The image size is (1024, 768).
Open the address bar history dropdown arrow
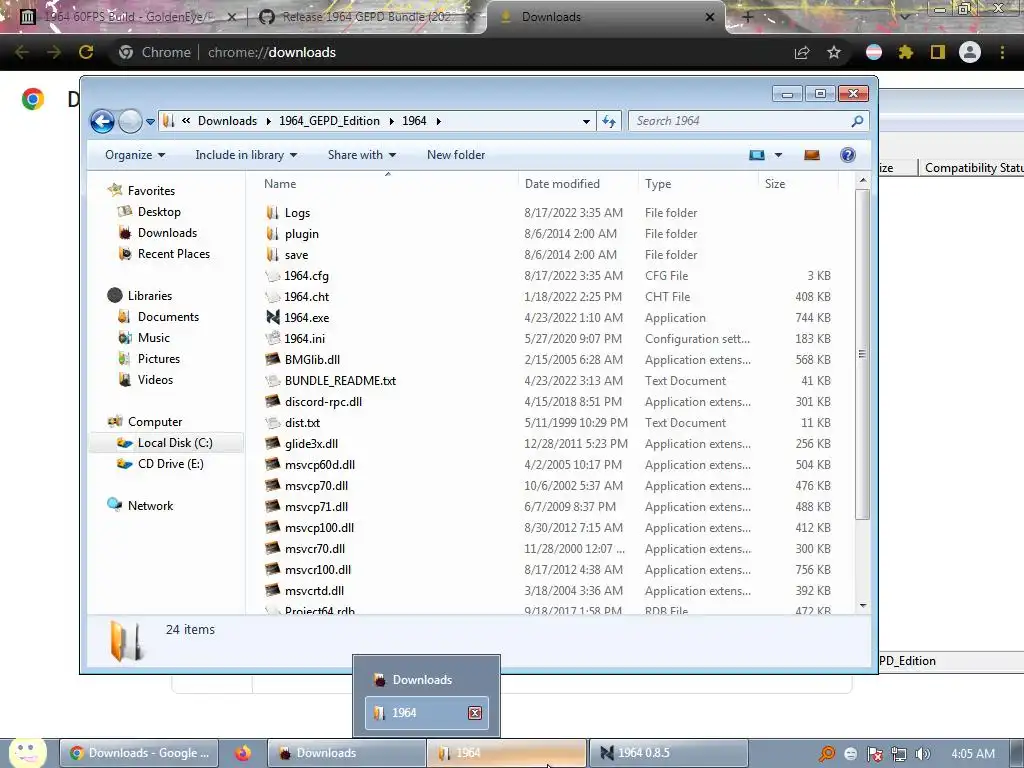(586, 121)
